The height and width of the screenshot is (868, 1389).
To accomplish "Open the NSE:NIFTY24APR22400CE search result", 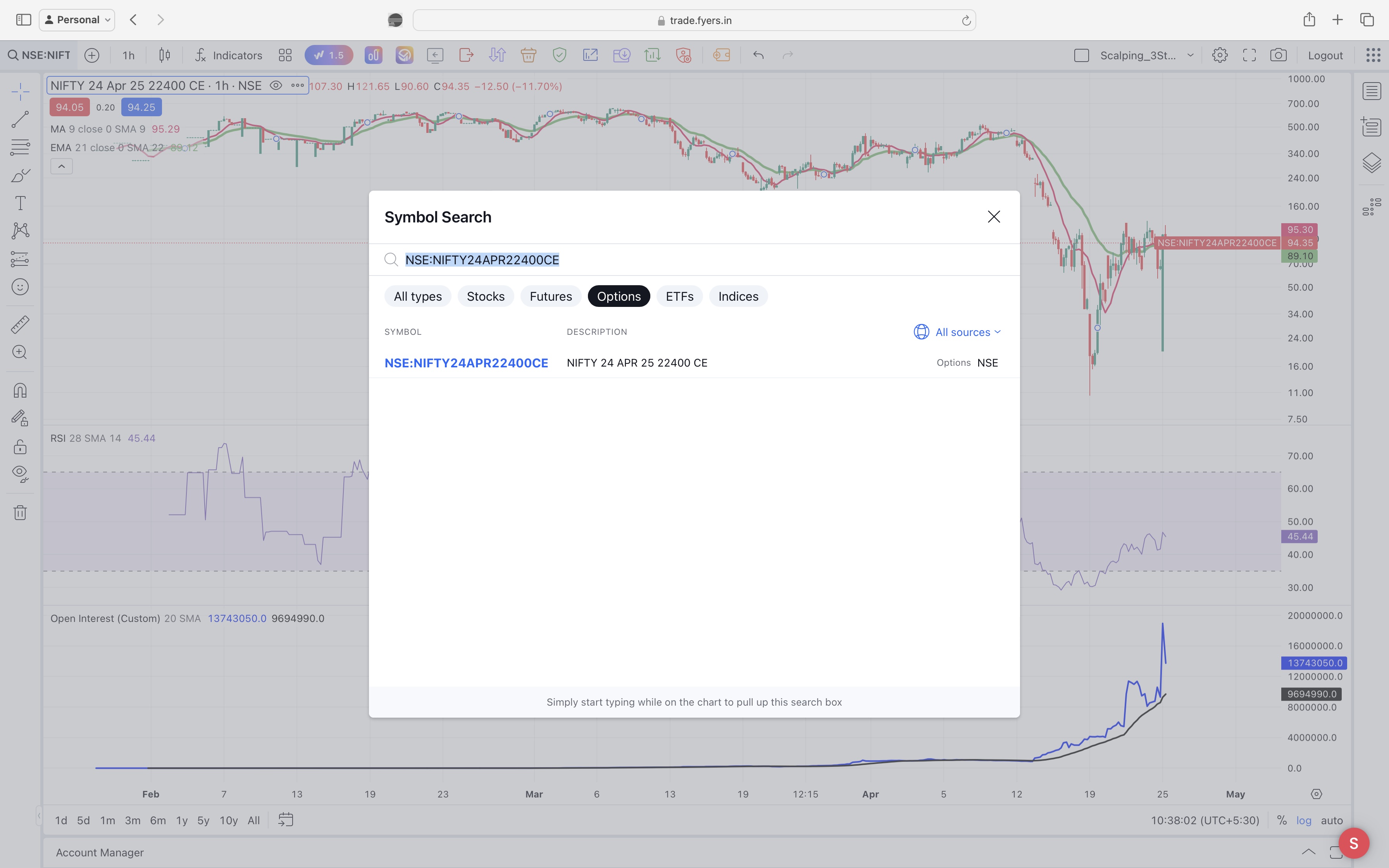I will 466,363.
